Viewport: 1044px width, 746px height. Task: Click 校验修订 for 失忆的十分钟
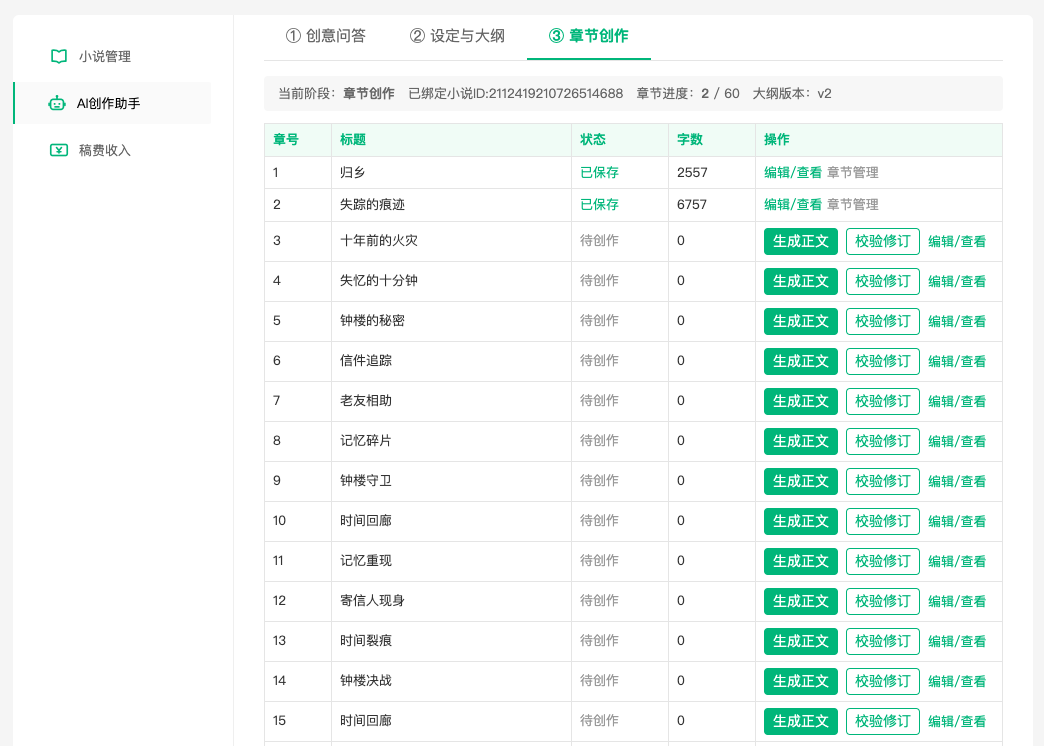tap(882, 281)
